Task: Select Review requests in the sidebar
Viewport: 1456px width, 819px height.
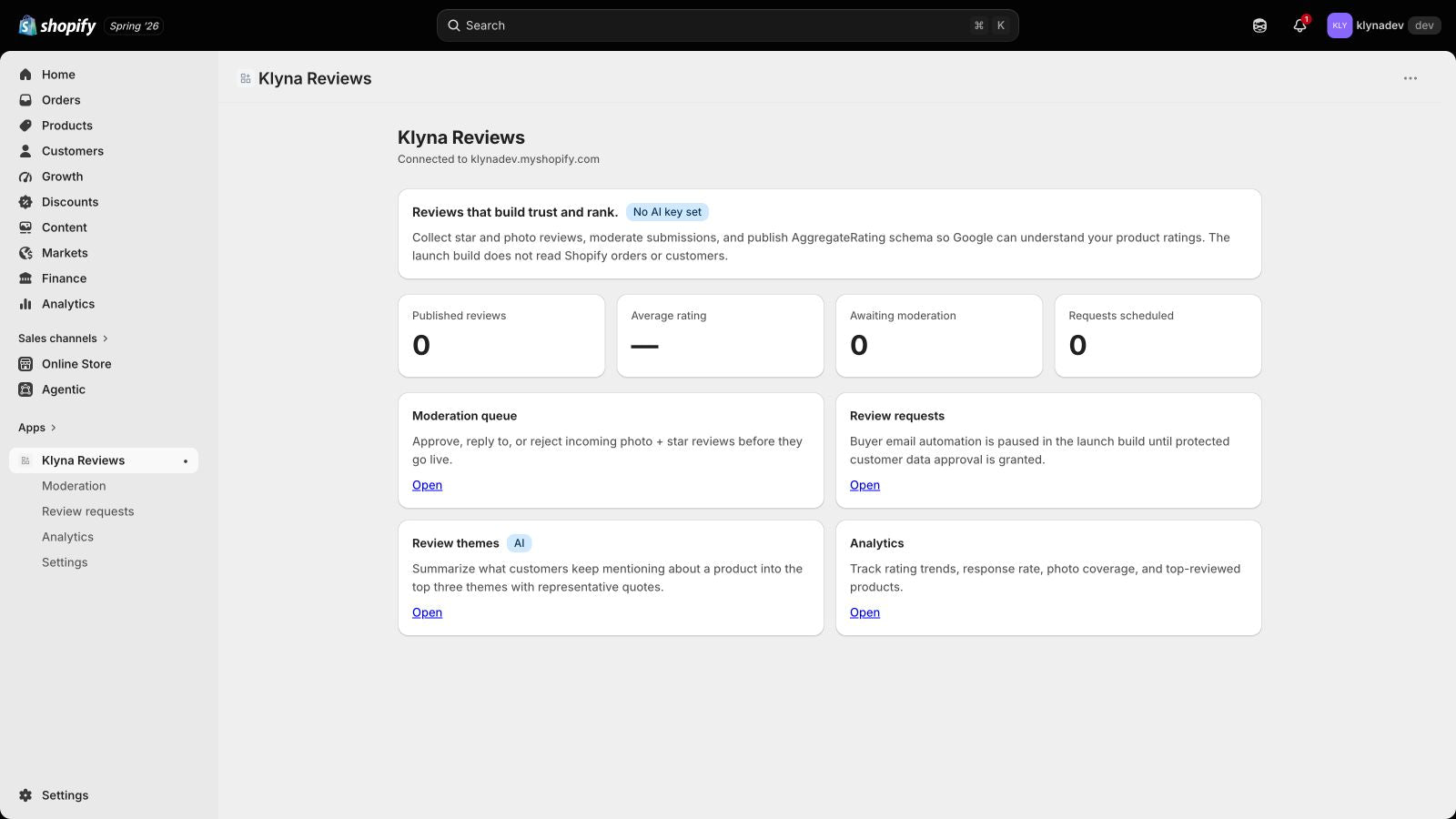Action: coord(88,511)
